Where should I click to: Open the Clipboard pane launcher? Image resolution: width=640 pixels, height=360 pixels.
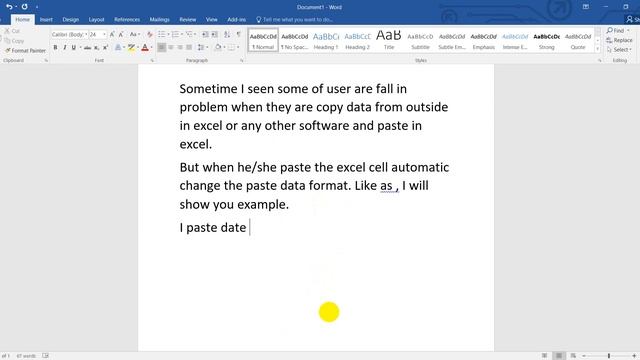pyautogui.click(x=46, y=60)
